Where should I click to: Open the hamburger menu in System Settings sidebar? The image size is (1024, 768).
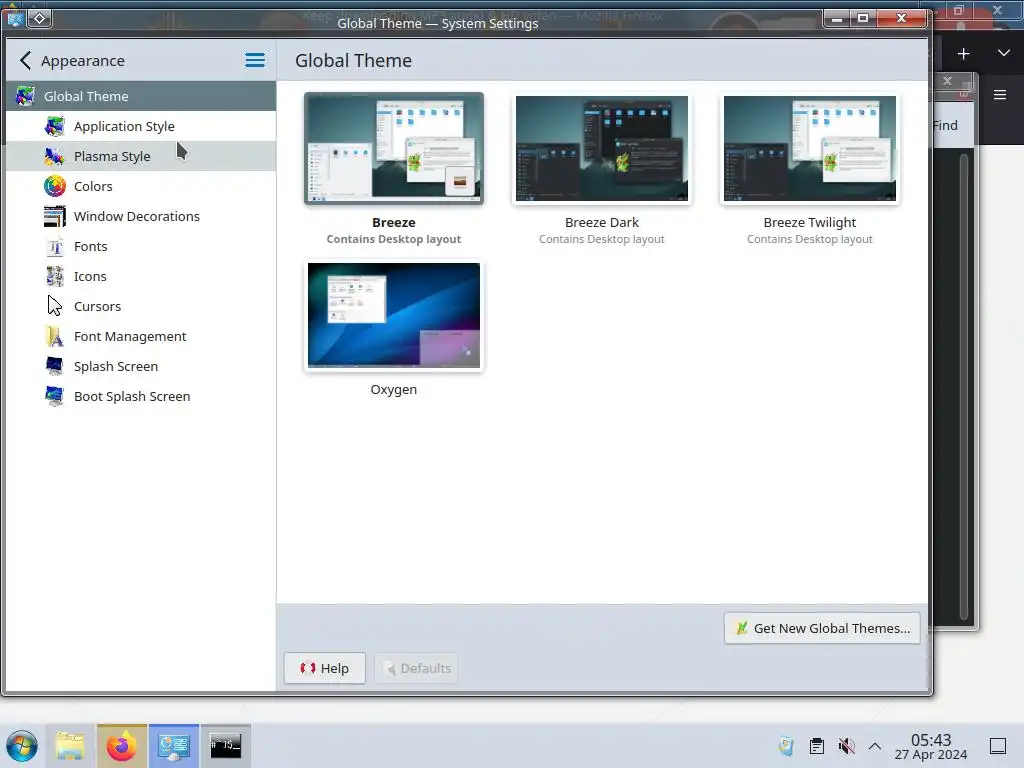(255, 61)
